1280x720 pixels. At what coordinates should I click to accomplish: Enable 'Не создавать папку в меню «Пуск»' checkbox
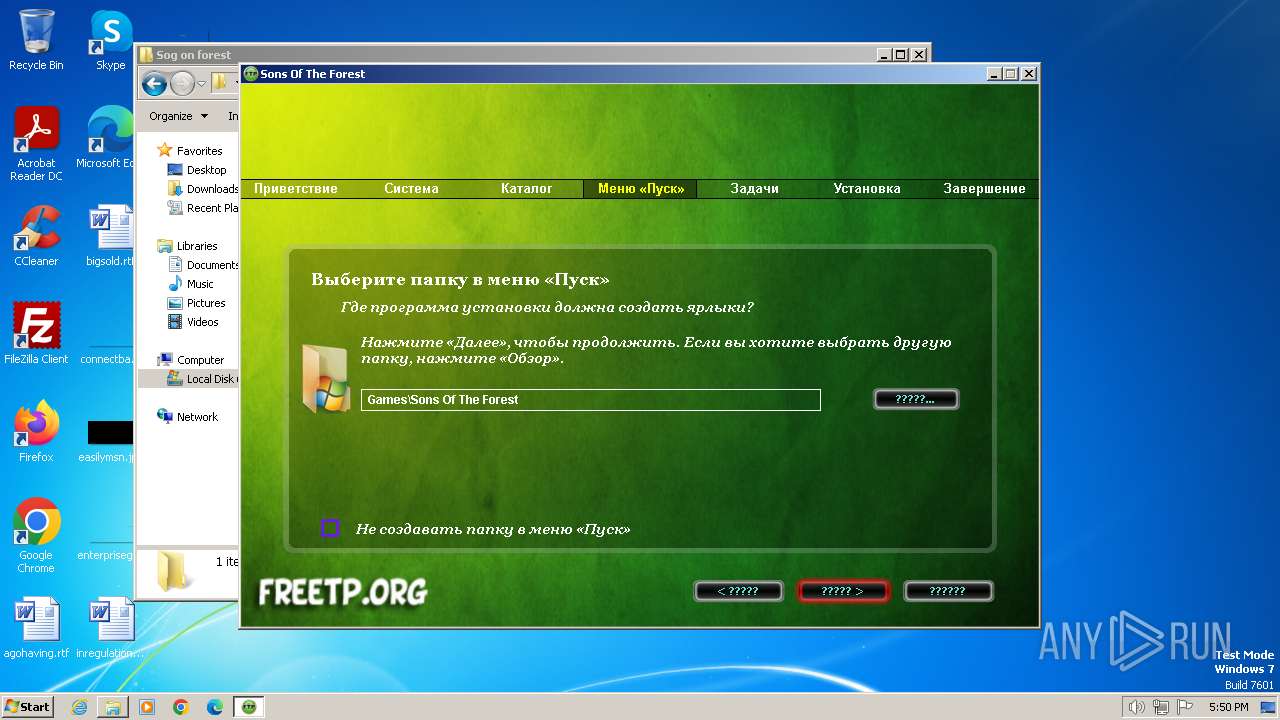click(x=330, y=528)
